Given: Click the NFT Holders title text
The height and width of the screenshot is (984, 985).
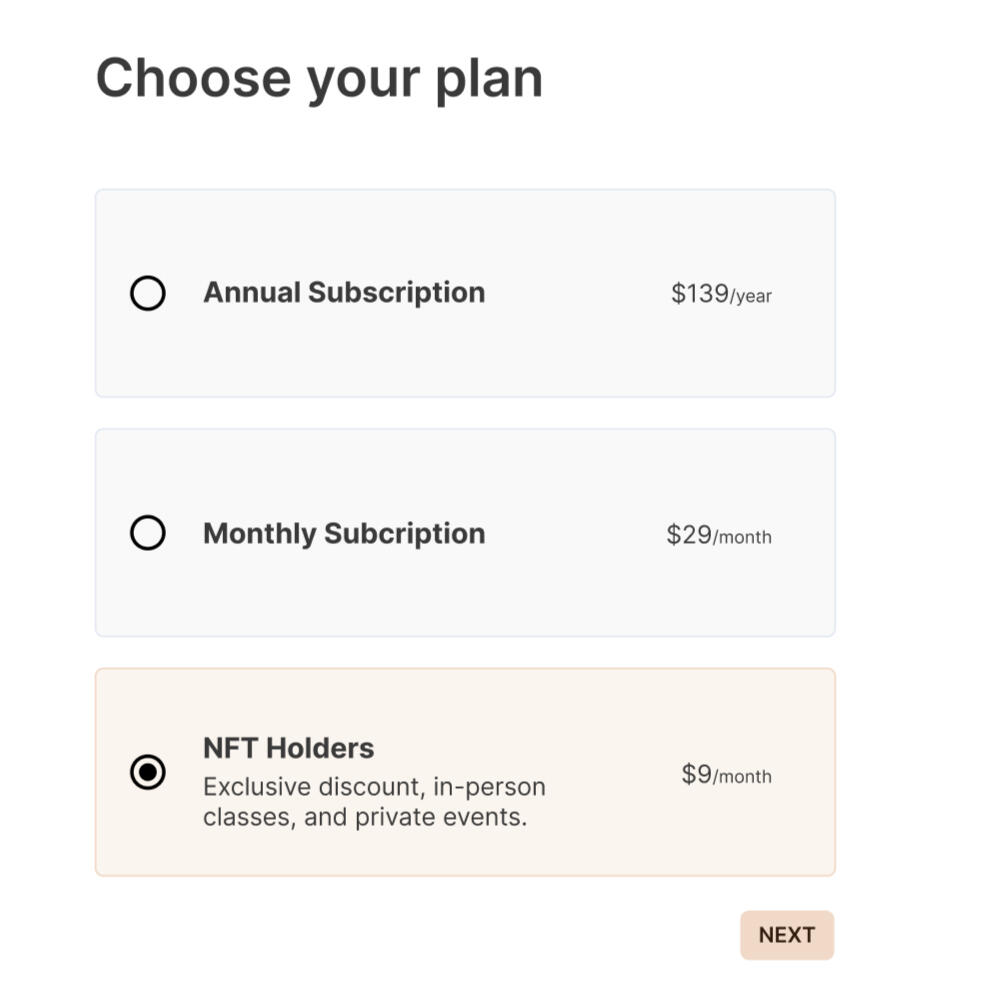Looking at the screenshot, I should tap(288, 748).
